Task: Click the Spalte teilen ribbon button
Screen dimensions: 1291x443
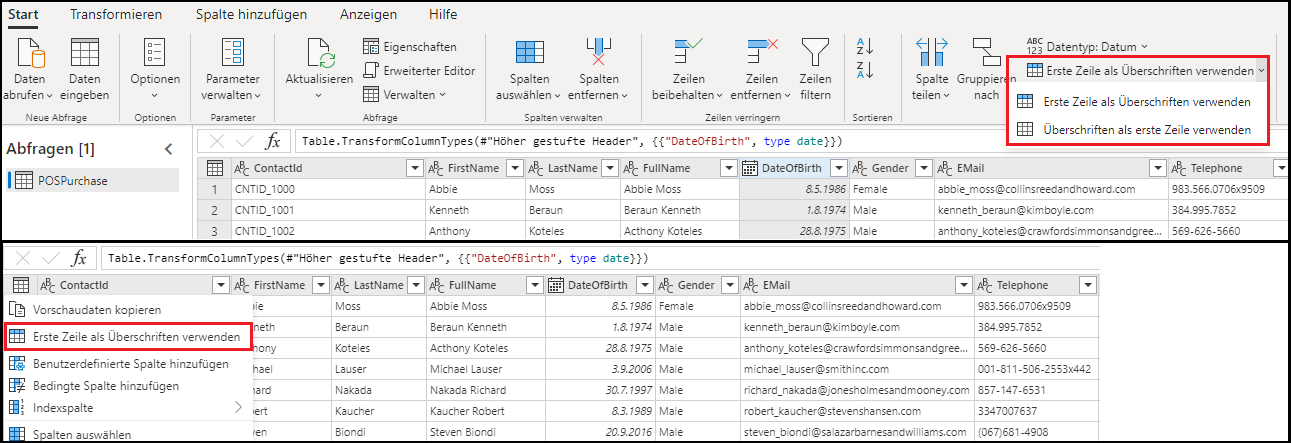Action: pos(932,70)
